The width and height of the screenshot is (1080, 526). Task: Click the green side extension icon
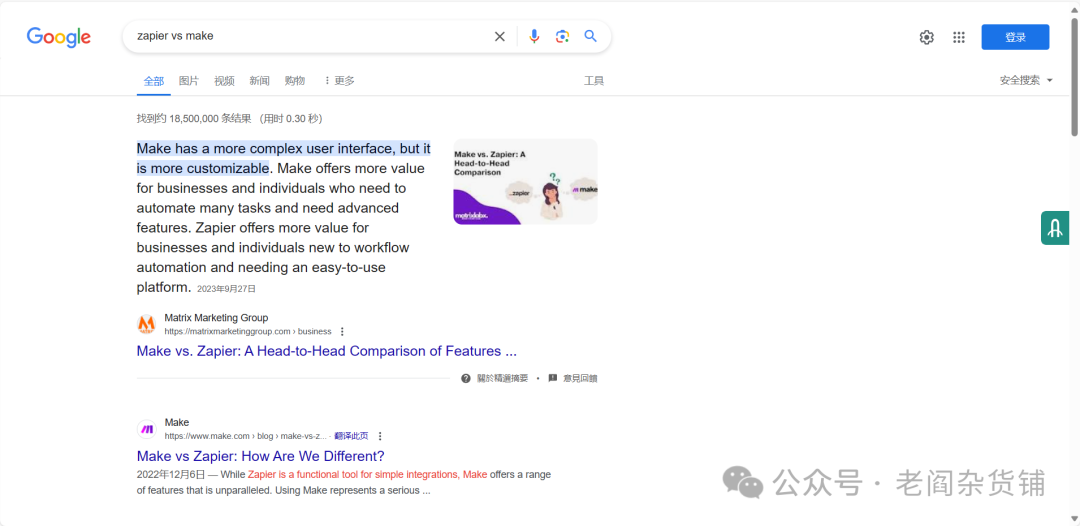tap(1055, 228)
